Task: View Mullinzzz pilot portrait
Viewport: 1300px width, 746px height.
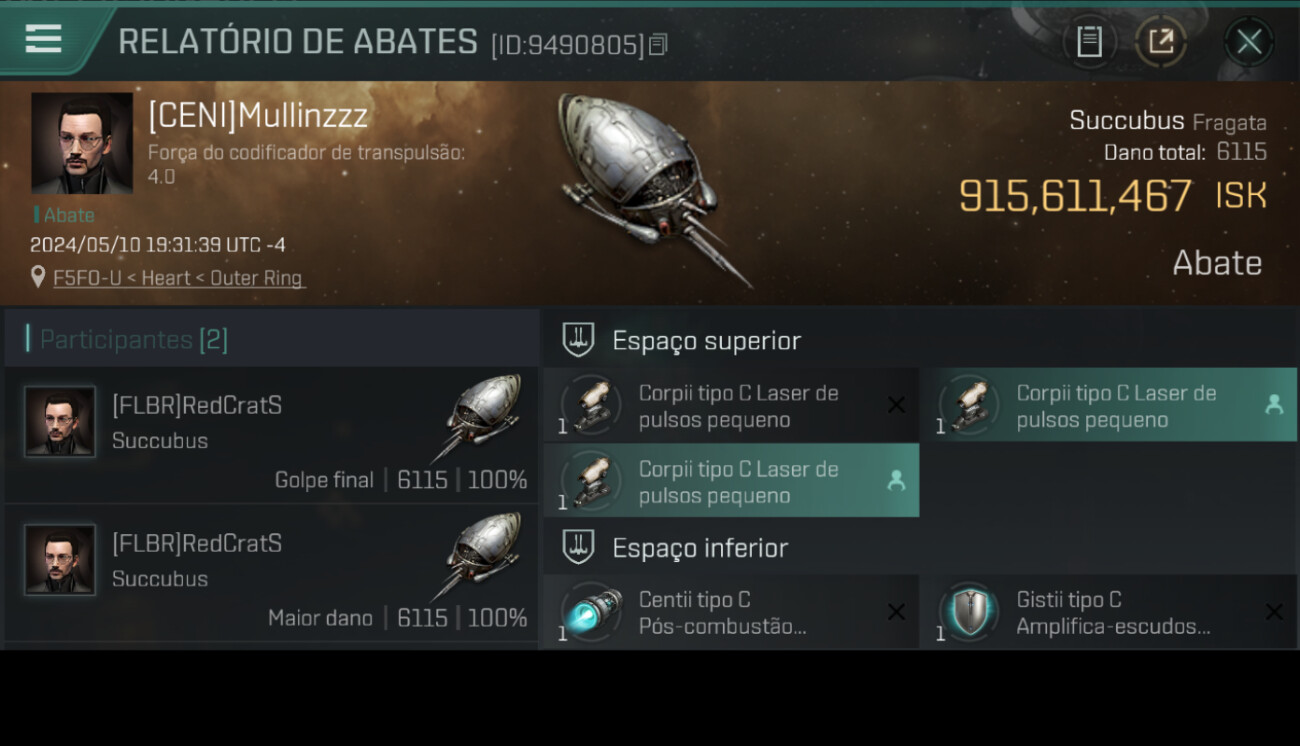Action: tap(82, 143)
